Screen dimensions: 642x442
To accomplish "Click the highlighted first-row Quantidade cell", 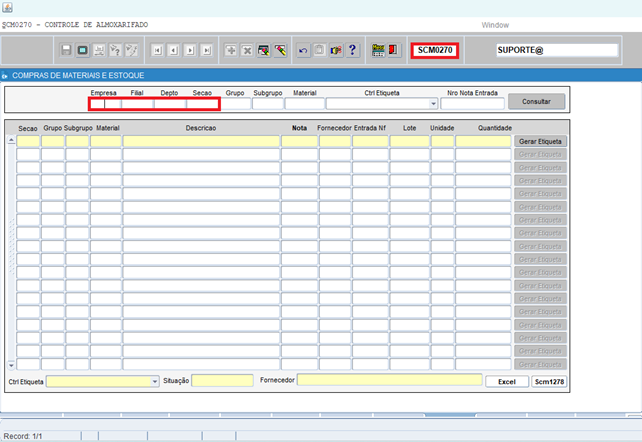I will click(x=483, y=141).
